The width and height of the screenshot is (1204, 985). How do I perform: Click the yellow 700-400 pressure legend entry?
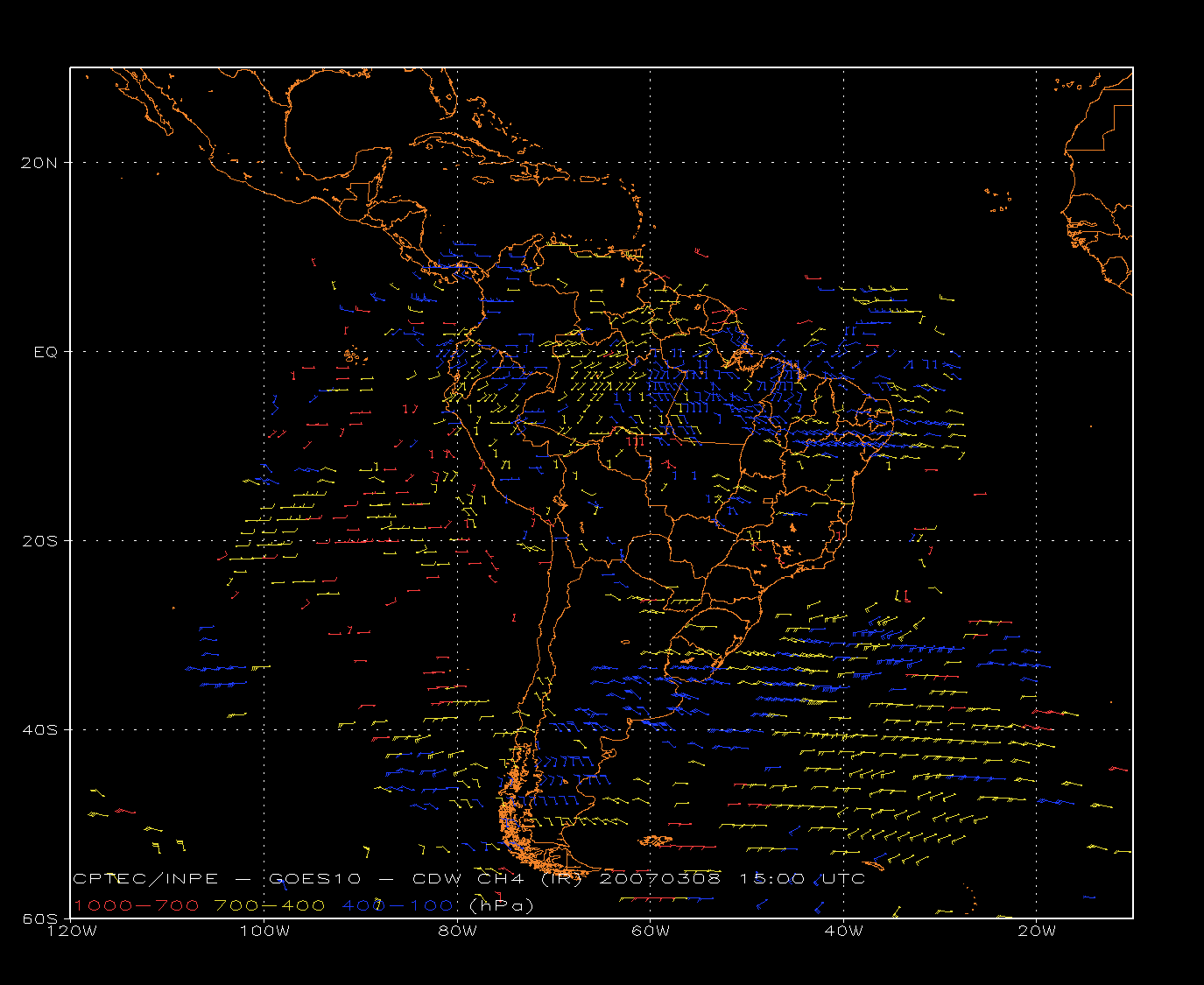click(270, 905)
